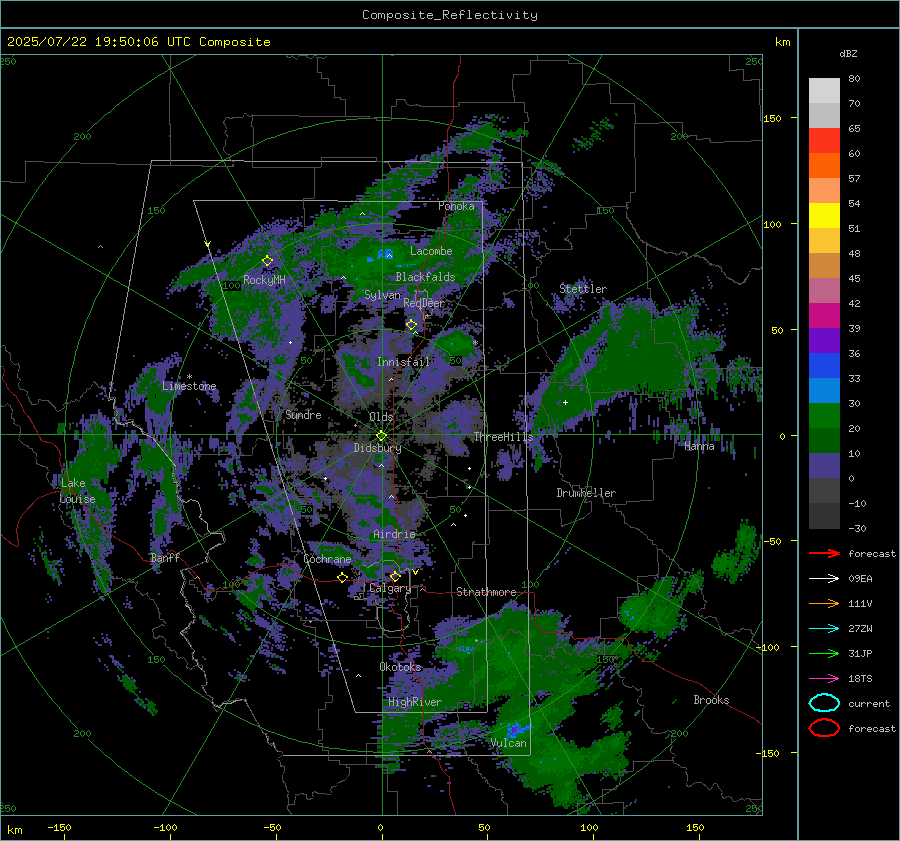
Task: Click the yellow diamond marker below RedDeer
Action: (x=411, y=325)
